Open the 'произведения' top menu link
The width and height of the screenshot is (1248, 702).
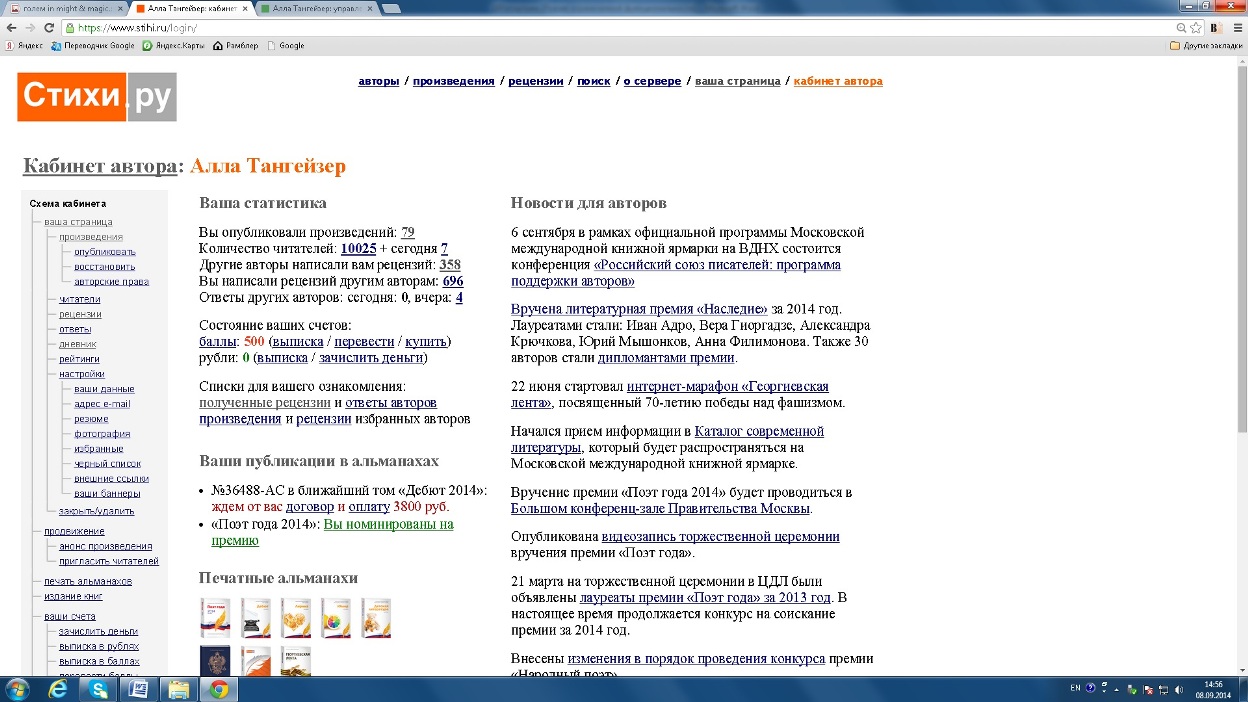[x=453, y=81]
